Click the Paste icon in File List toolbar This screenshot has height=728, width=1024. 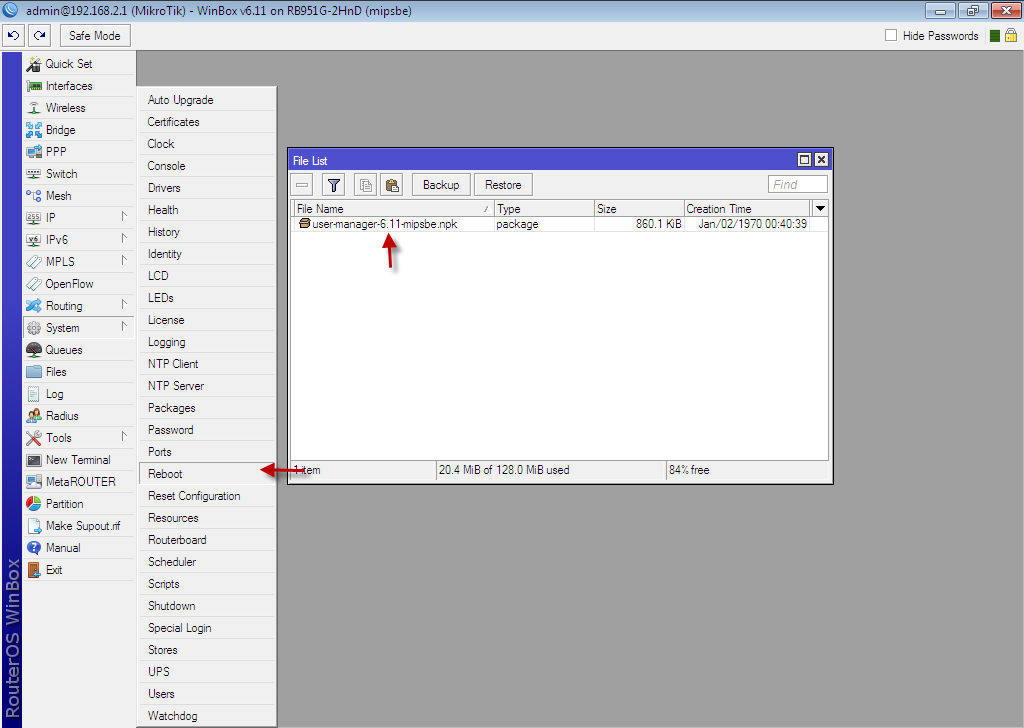click(x=392, y=185)
